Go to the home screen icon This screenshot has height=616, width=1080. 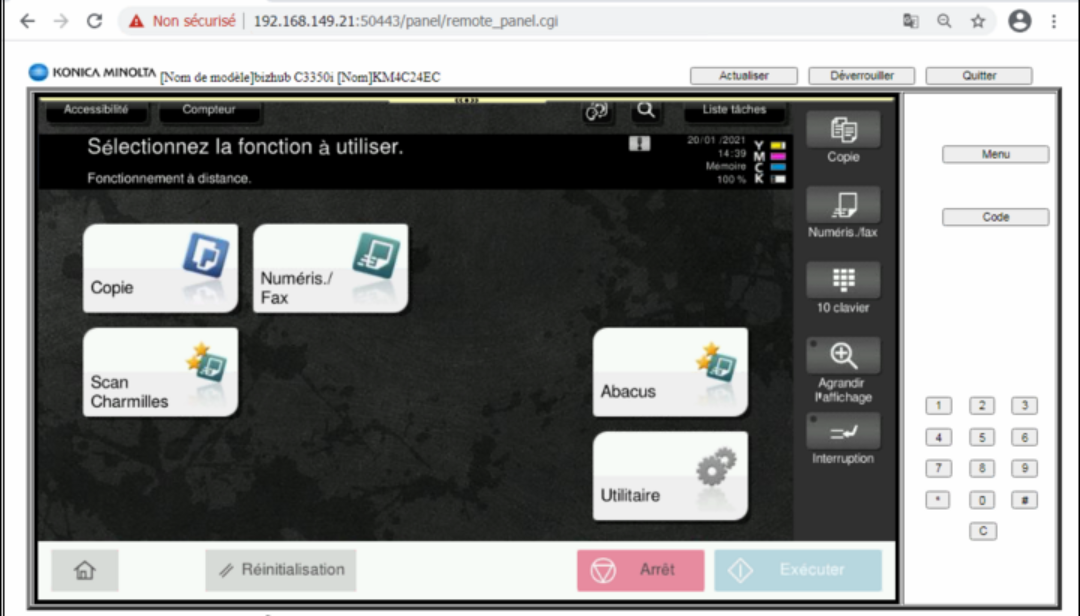85,570
